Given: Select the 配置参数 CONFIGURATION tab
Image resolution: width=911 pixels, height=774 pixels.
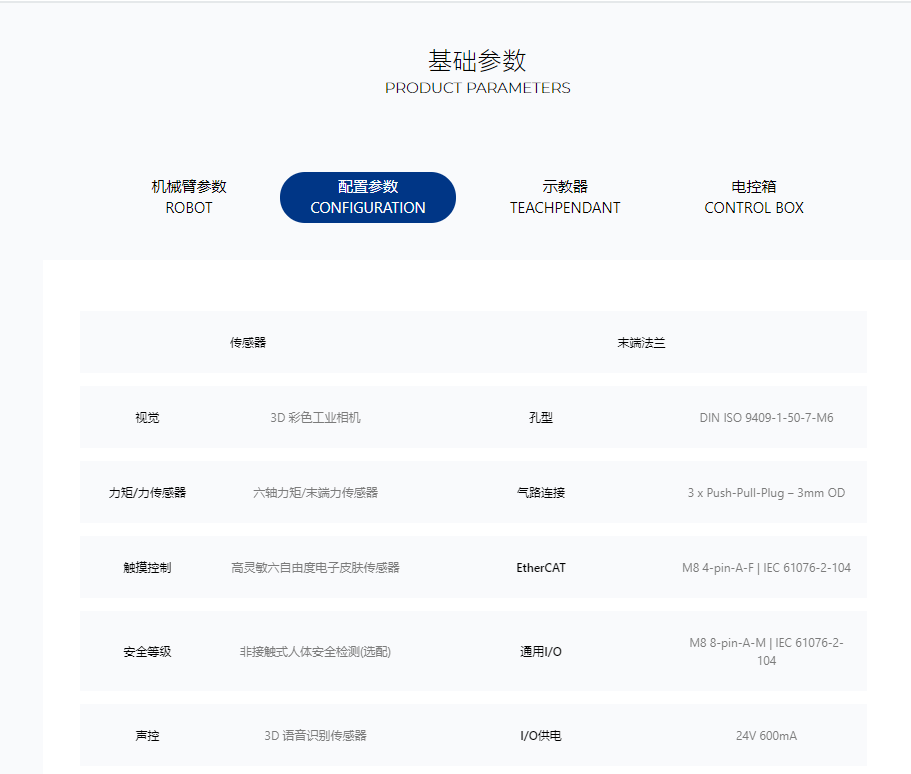Looking at the screenshot, I should click(x=368, y=197).
